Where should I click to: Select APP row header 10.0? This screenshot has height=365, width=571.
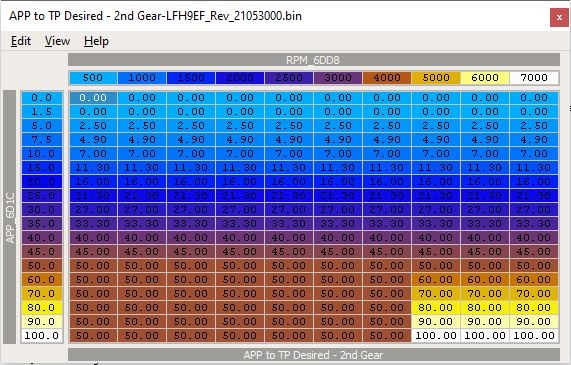pos(42,153)
